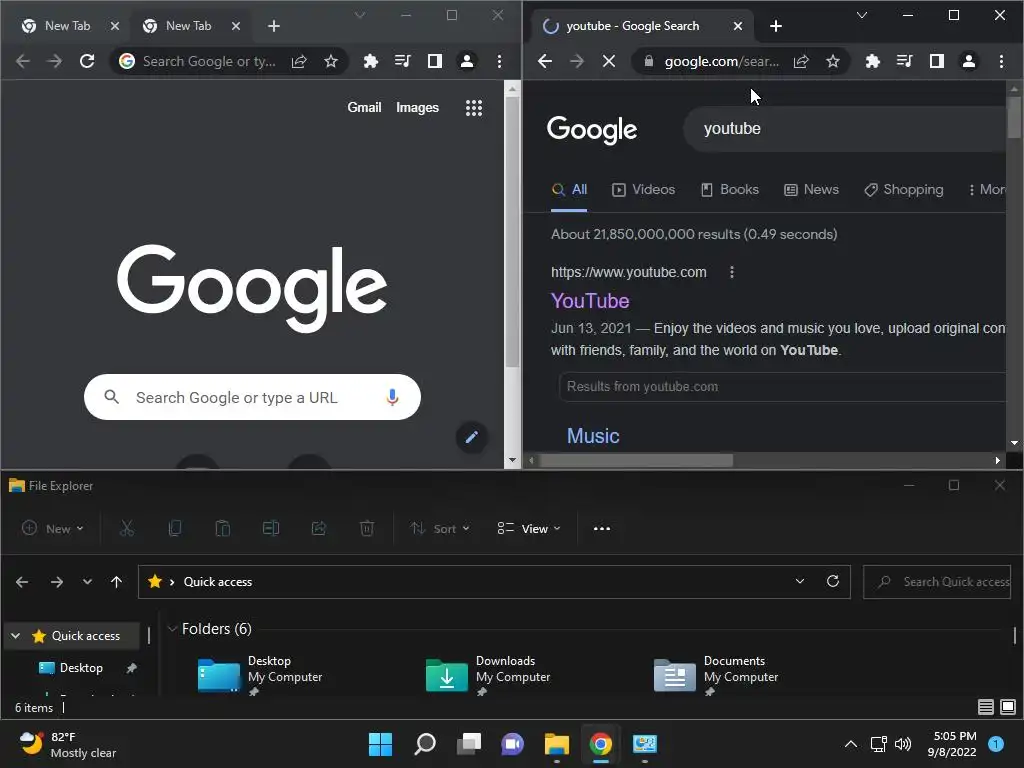The height and width of the screenshot is (768, 1024).
Task: Open the Sort dropdown in File Explorer
Action: click(x=440, y=528)
